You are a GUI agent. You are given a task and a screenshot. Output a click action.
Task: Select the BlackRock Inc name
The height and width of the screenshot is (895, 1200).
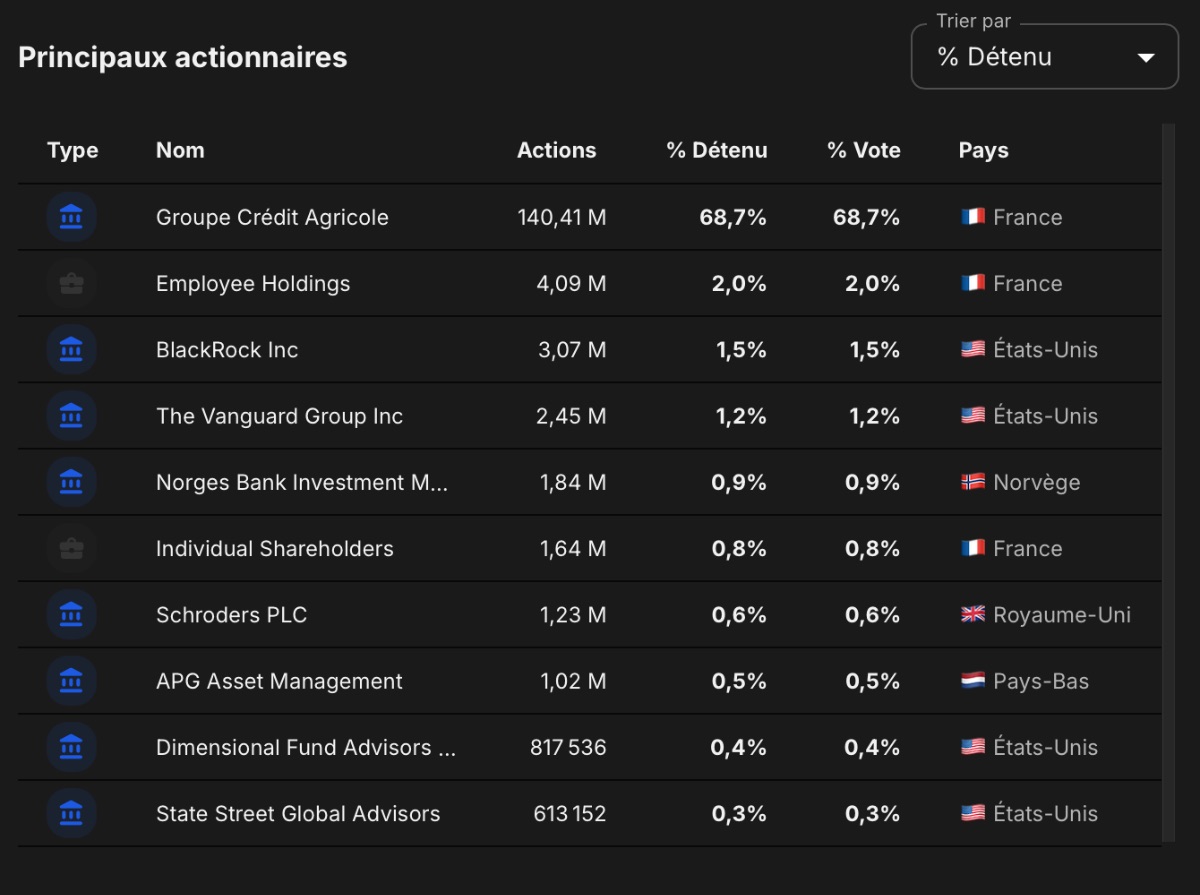pos(227,350)
